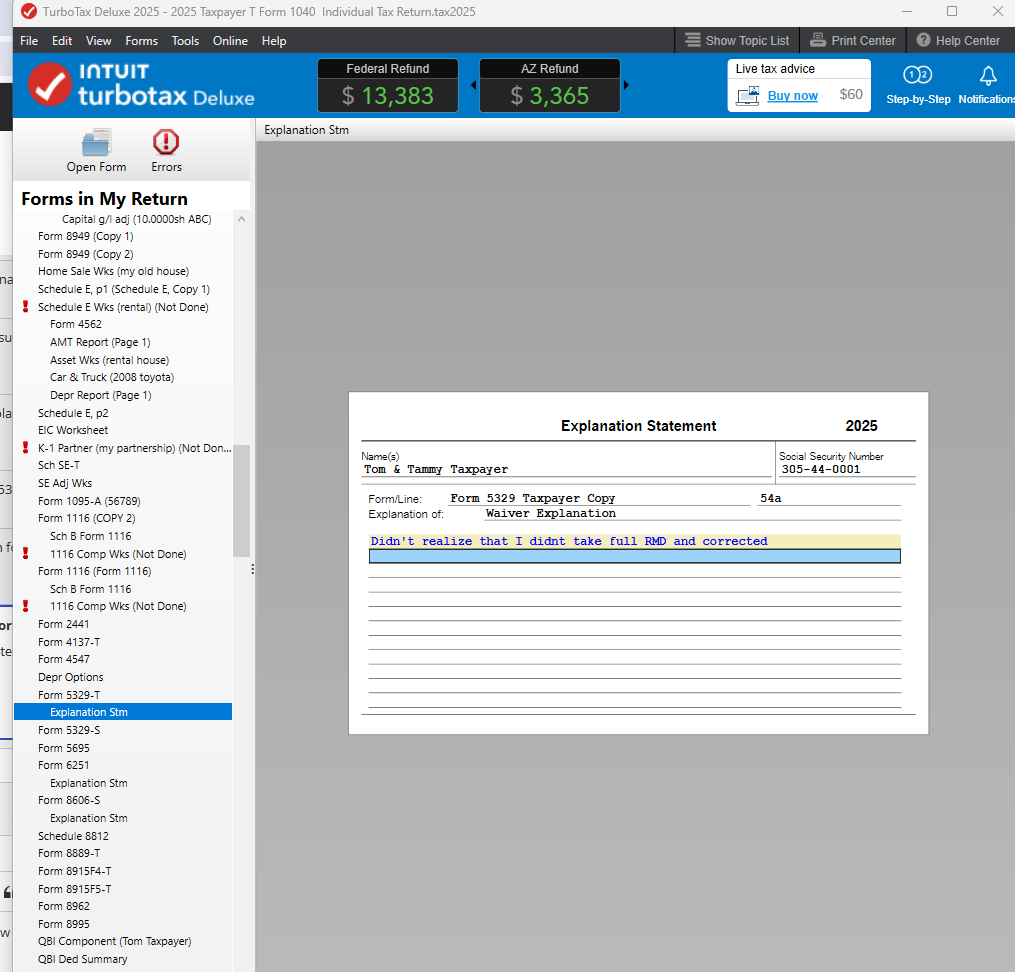Open the Help Center
Image resolution: width=1015 pixels, height=972 pixels.
point(958,41)
